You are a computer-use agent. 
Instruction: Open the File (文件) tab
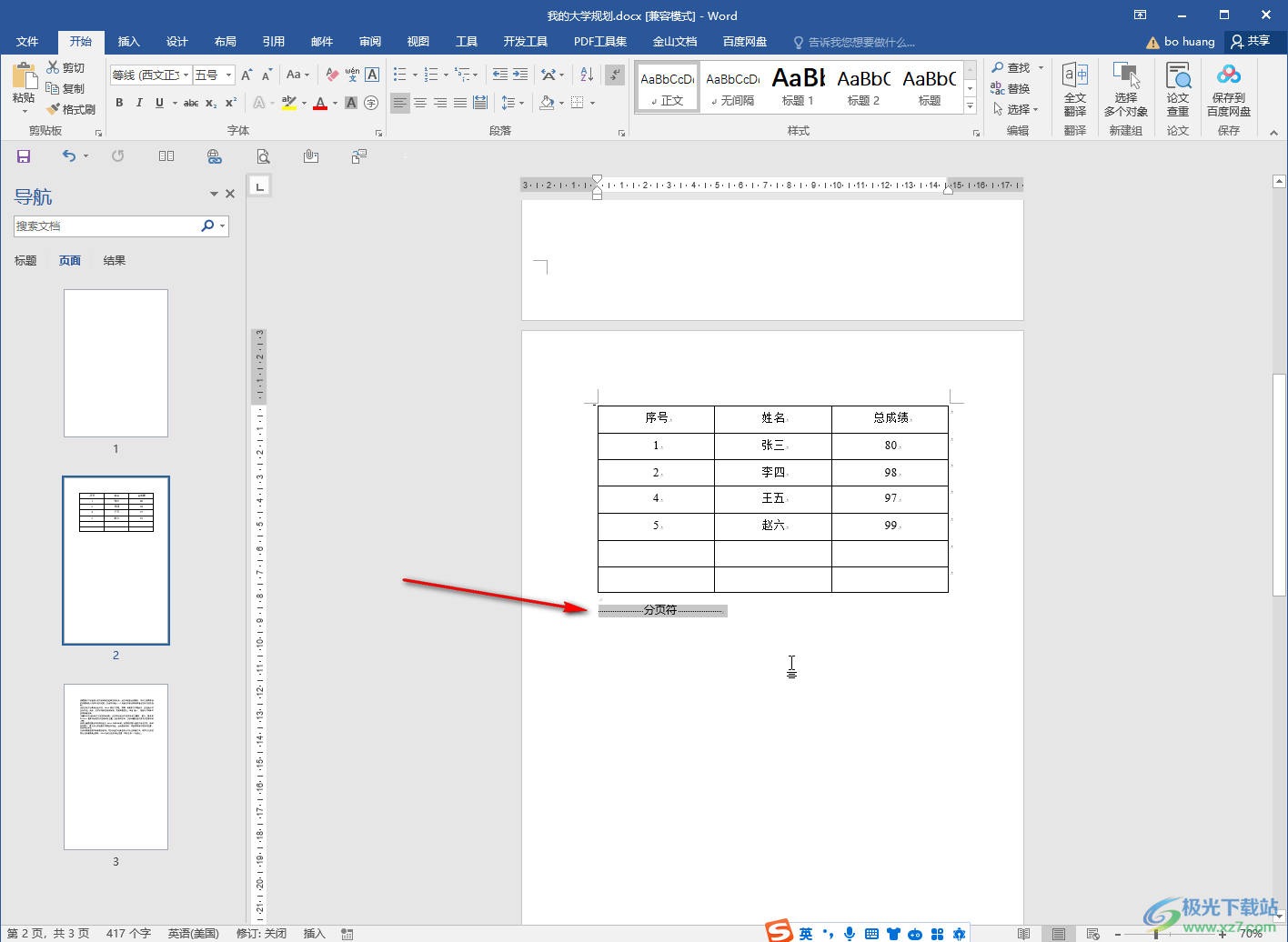[x=27, y=42]
